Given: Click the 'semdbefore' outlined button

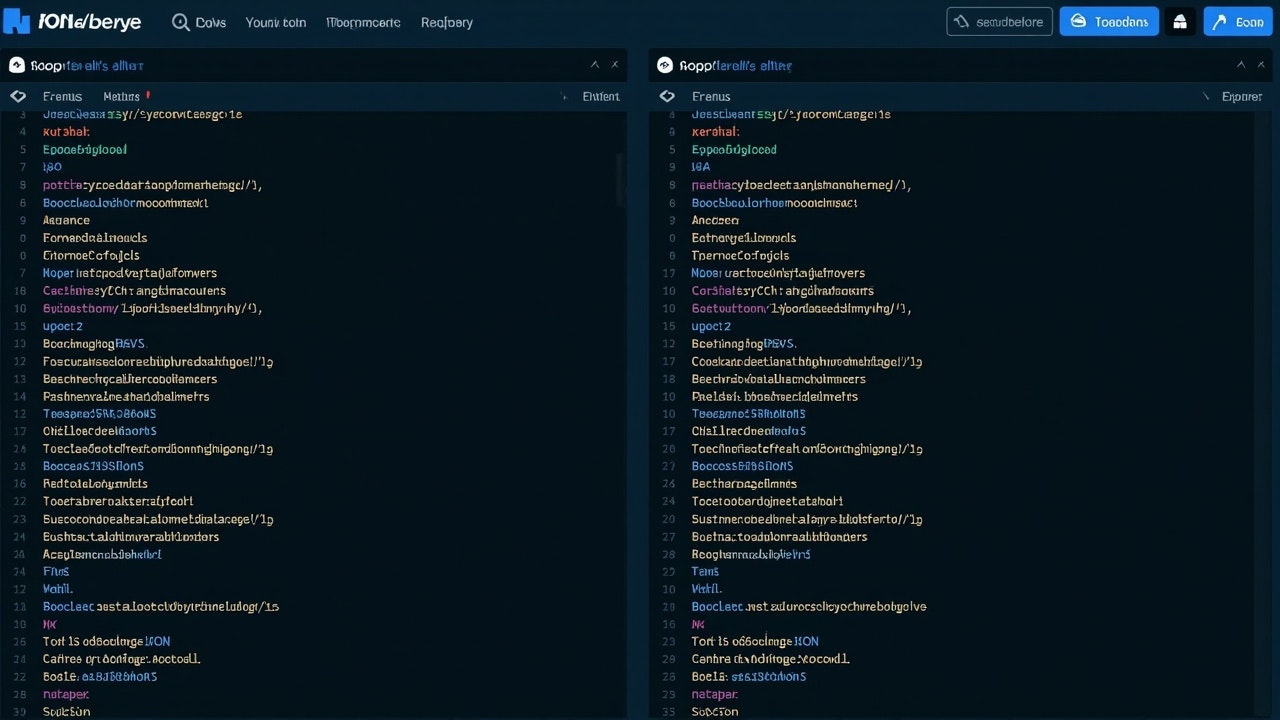Looking at the screenshot, I should click(999, 21).
